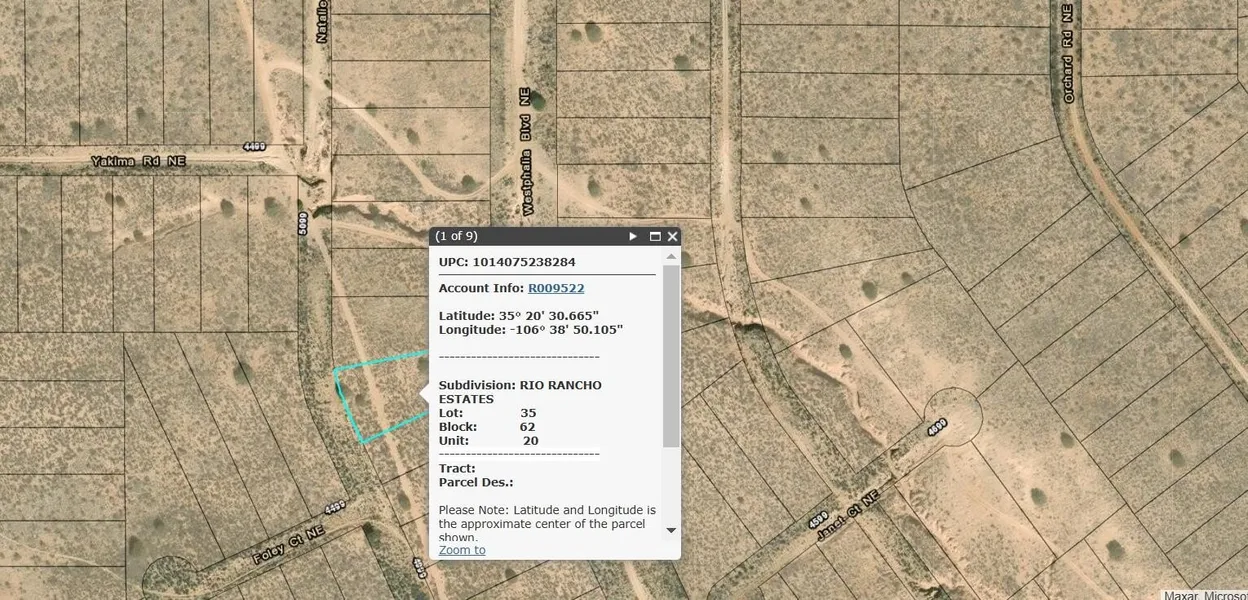Click the 5099 address marker below Yakima Rd
This screenshot has width=1248, height=600.
click(303, 221)
